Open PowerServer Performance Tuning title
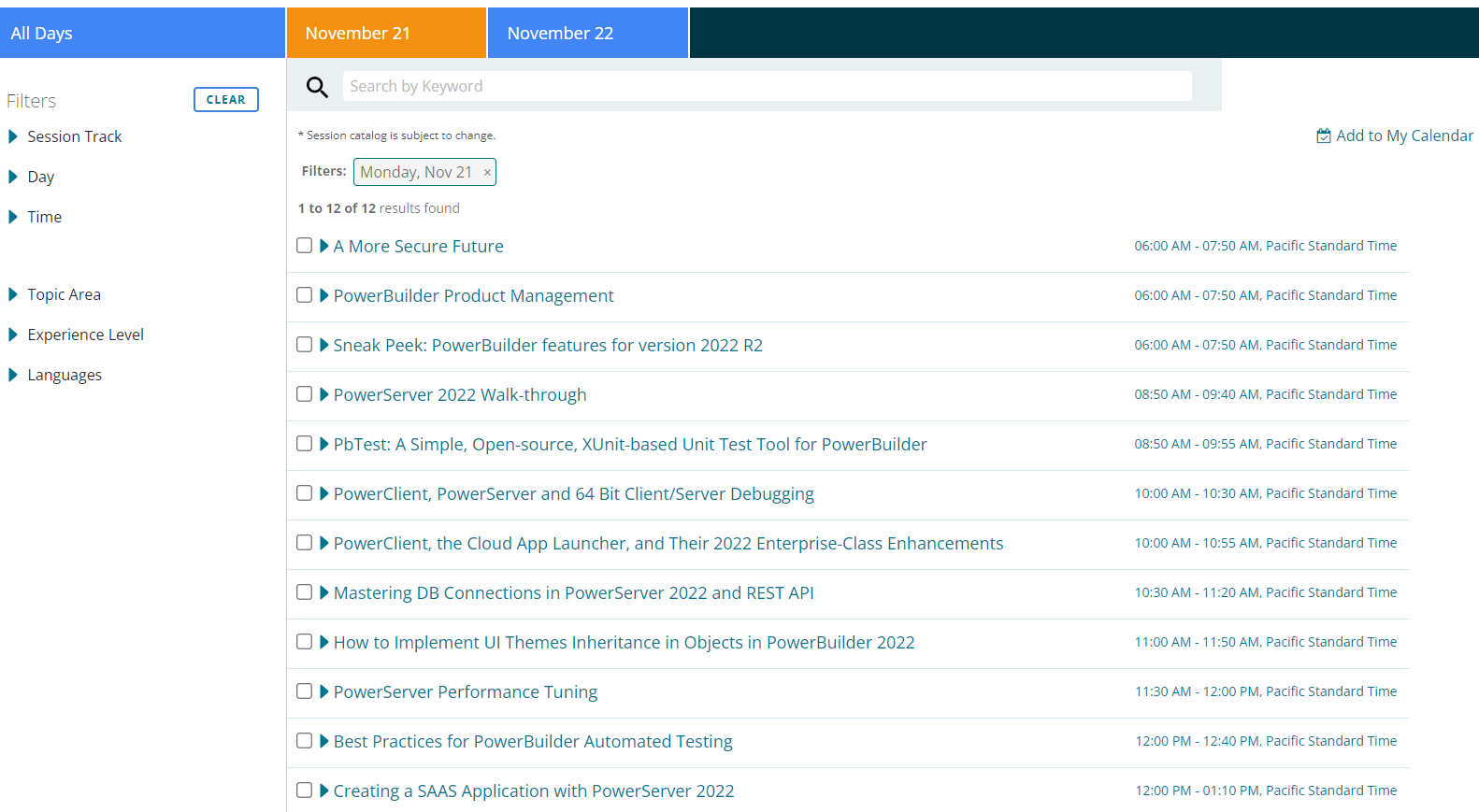1479x812 pixels. 466,692
